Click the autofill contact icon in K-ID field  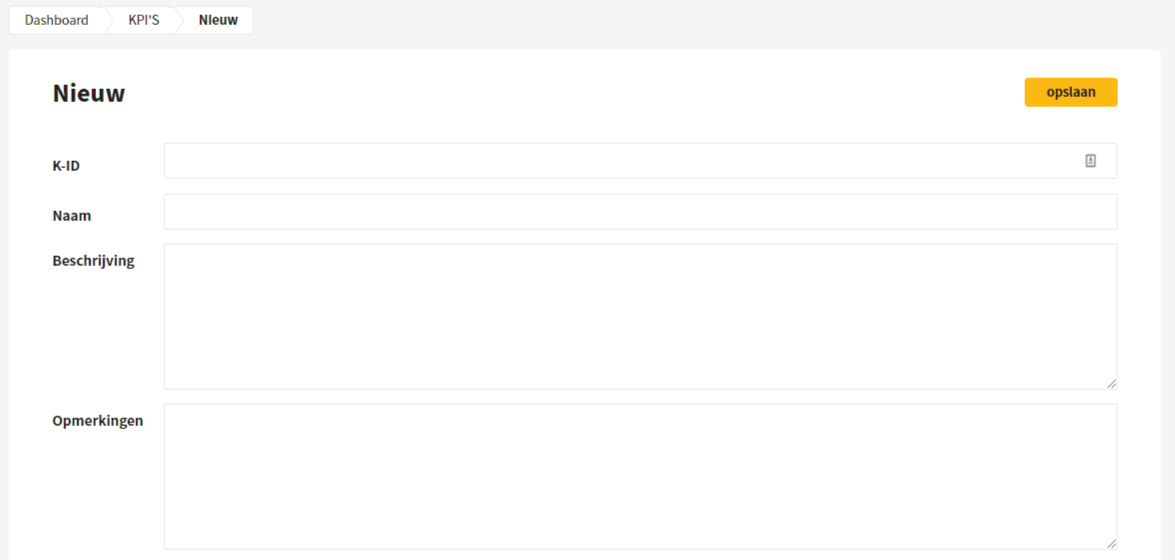(x=1090, y=160)
